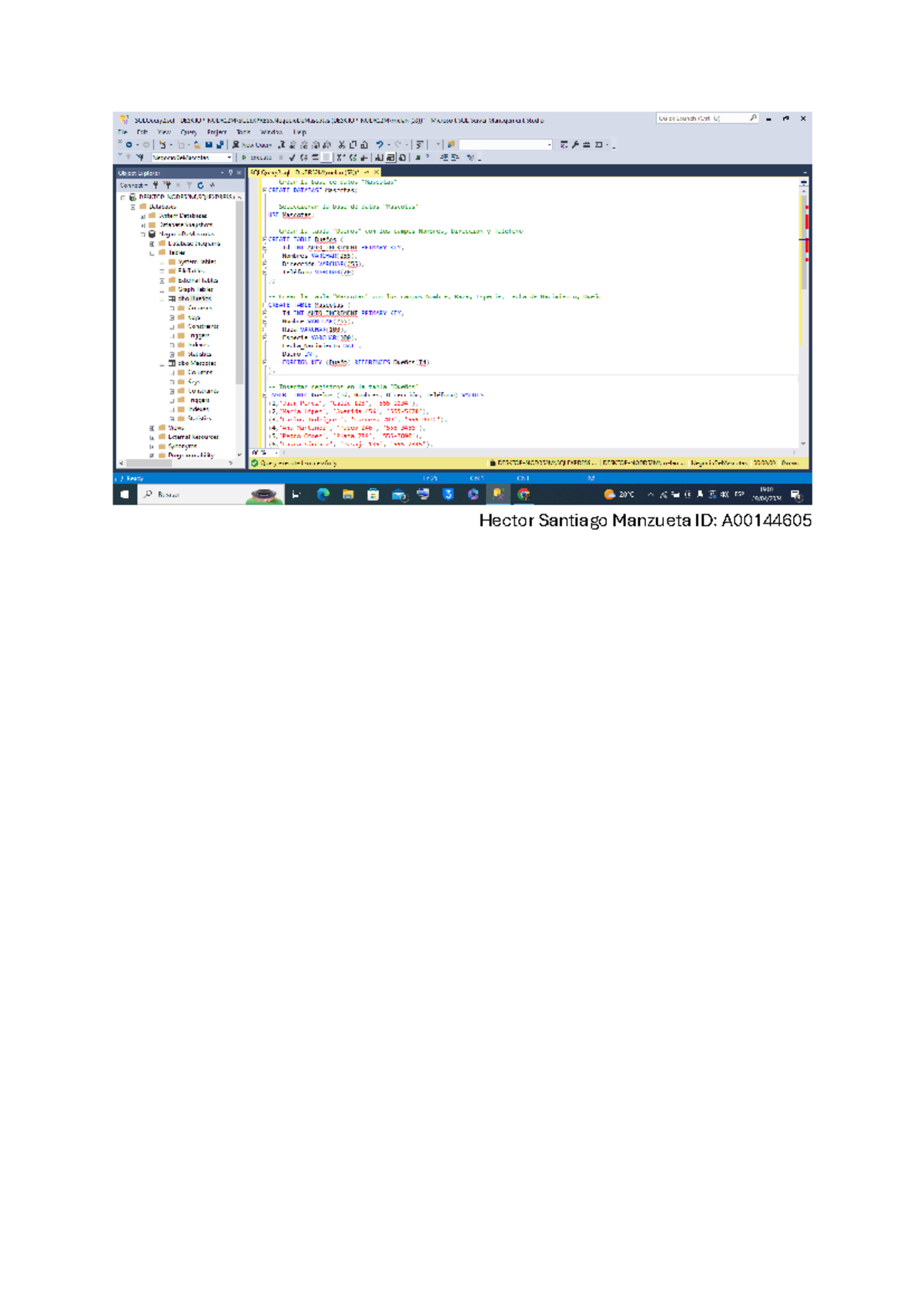The height and width of the screenshot is (1306, 924).
Task: Refresh the Object Explorer tree
Action: coord(200,186)
